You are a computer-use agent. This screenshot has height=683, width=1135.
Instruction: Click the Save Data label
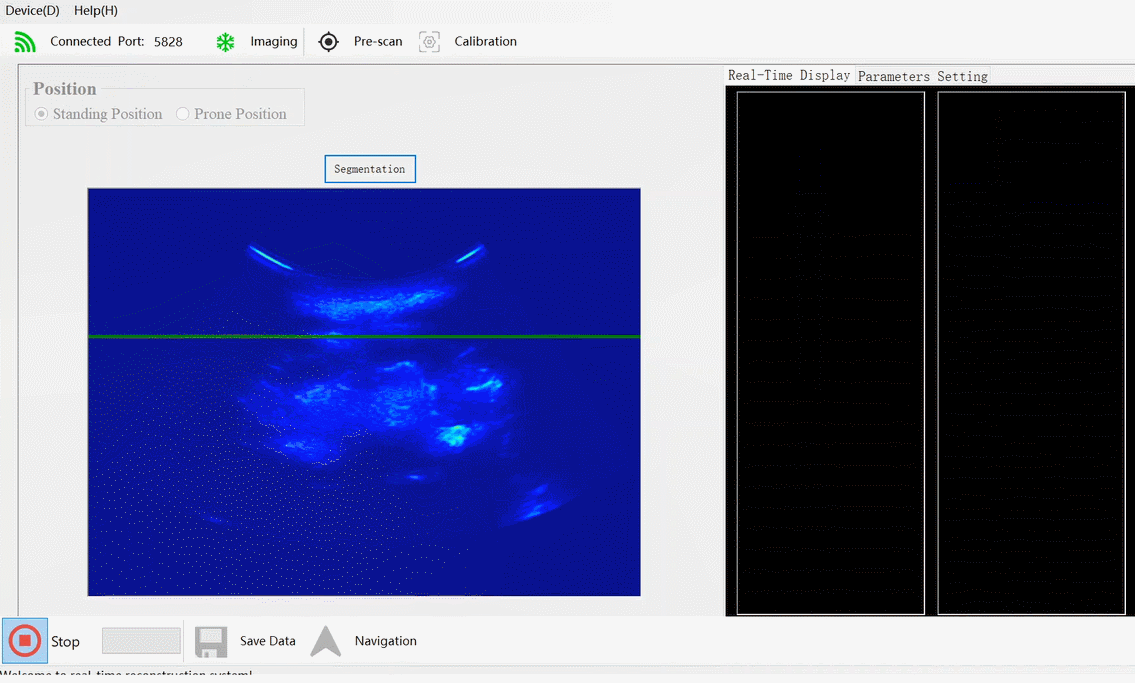click(268, 641)
